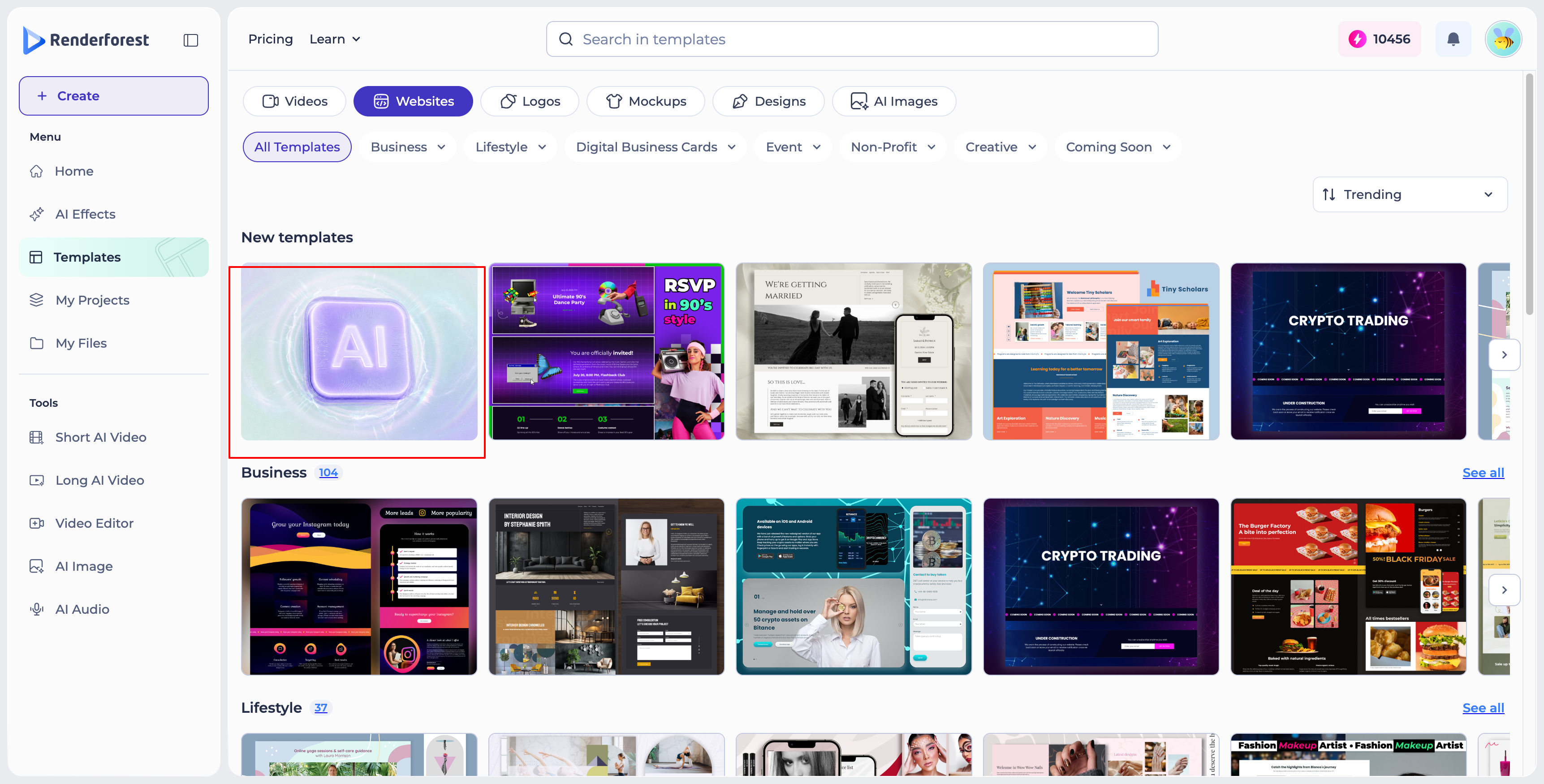Switch to the Videos tab
Screen dimensions: 1544x784
pos(294,101)
